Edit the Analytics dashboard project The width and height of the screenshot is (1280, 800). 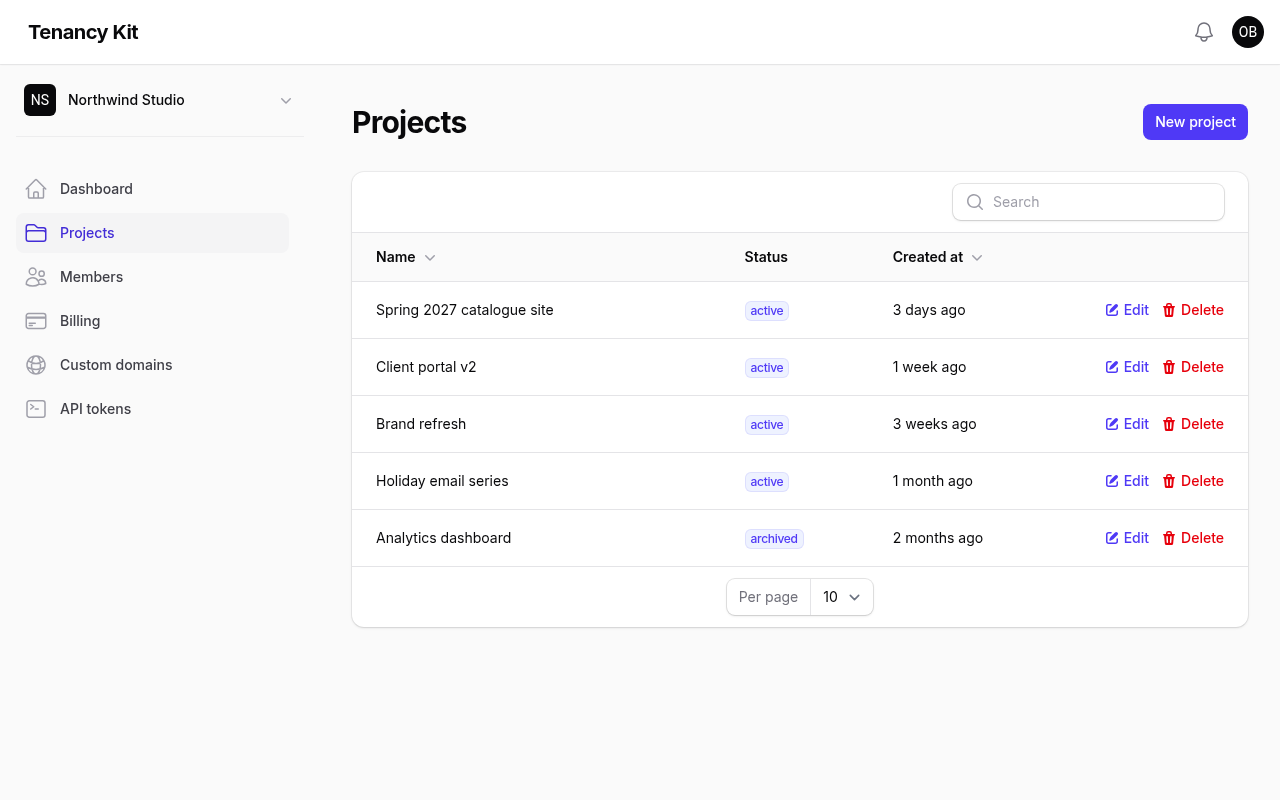1127,538
